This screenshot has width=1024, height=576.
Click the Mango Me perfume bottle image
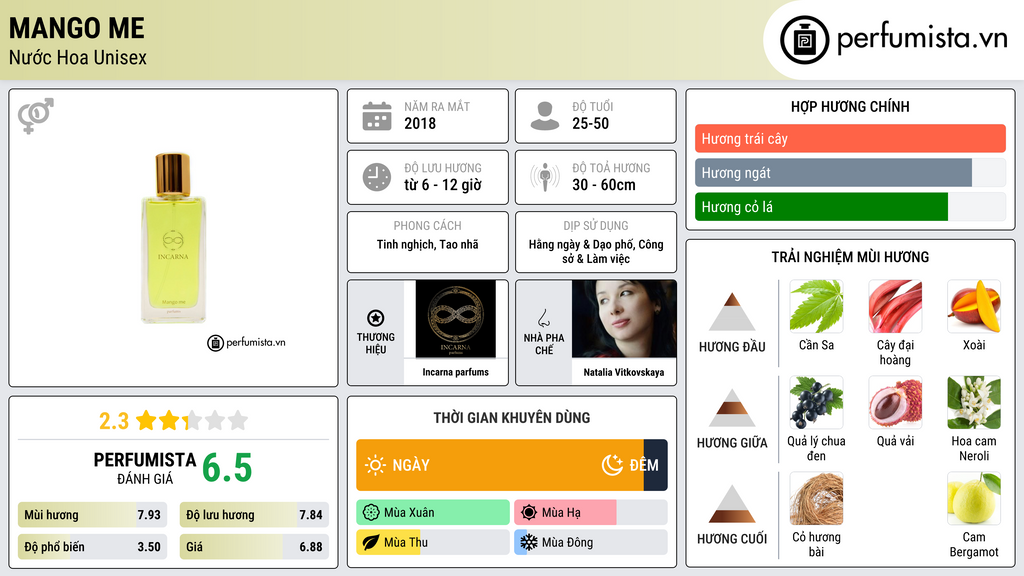173,238
